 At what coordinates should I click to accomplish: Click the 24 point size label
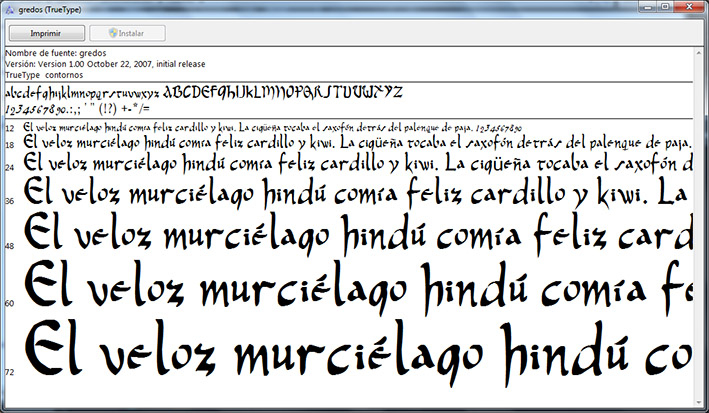tap(10, 162)
